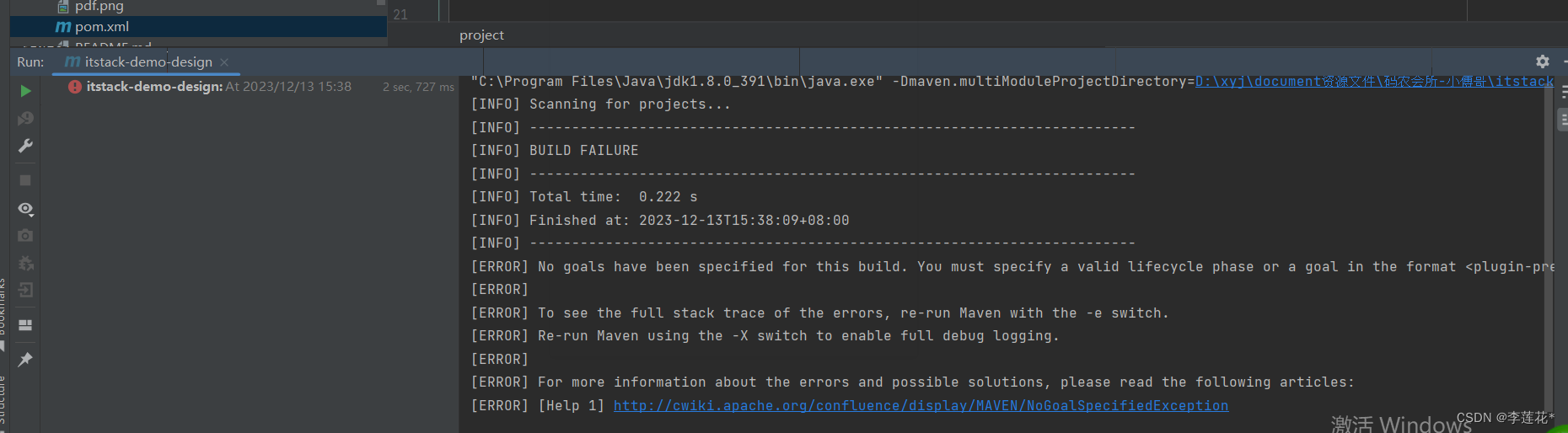Click the red error icon beside itstack-demo-design
Screen dimensions: 1568x433
(x=75, y=87)
